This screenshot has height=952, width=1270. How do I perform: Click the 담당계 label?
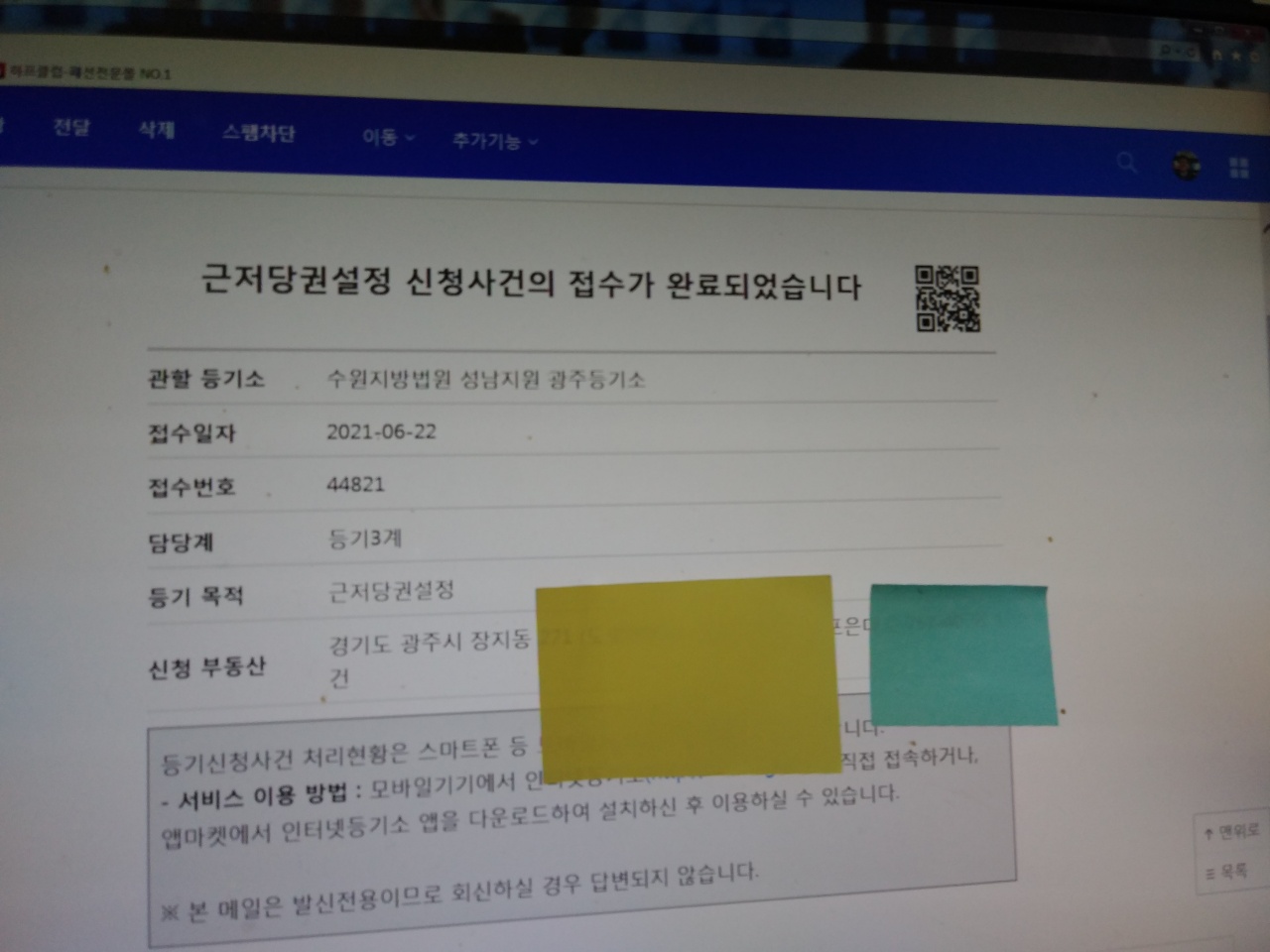coord(181,541)
